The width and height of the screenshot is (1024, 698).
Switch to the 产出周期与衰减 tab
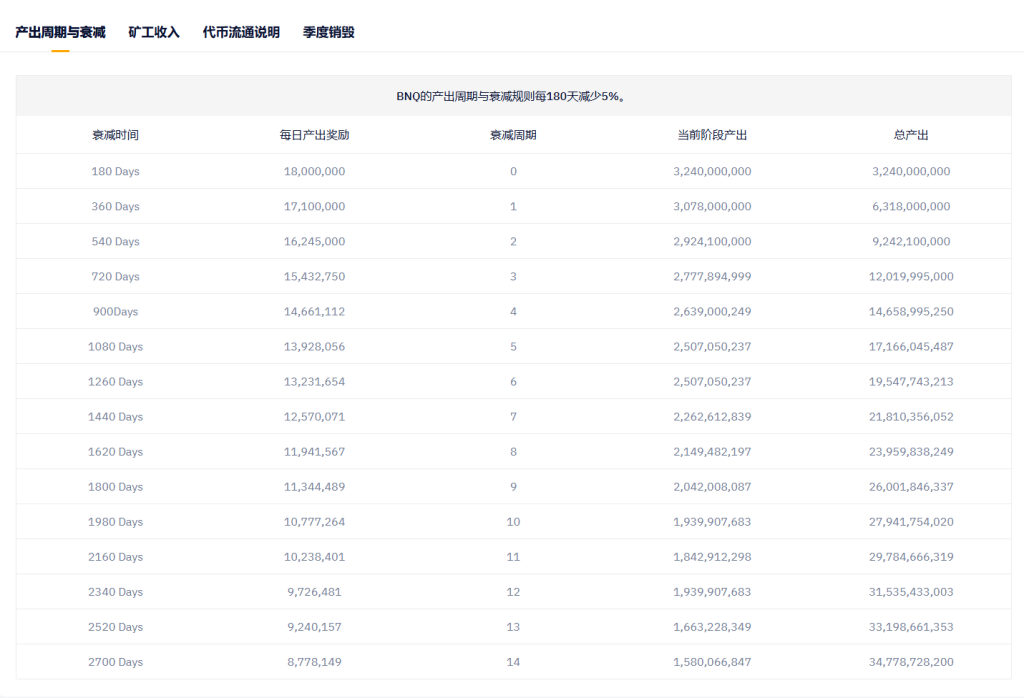[60, 32]
